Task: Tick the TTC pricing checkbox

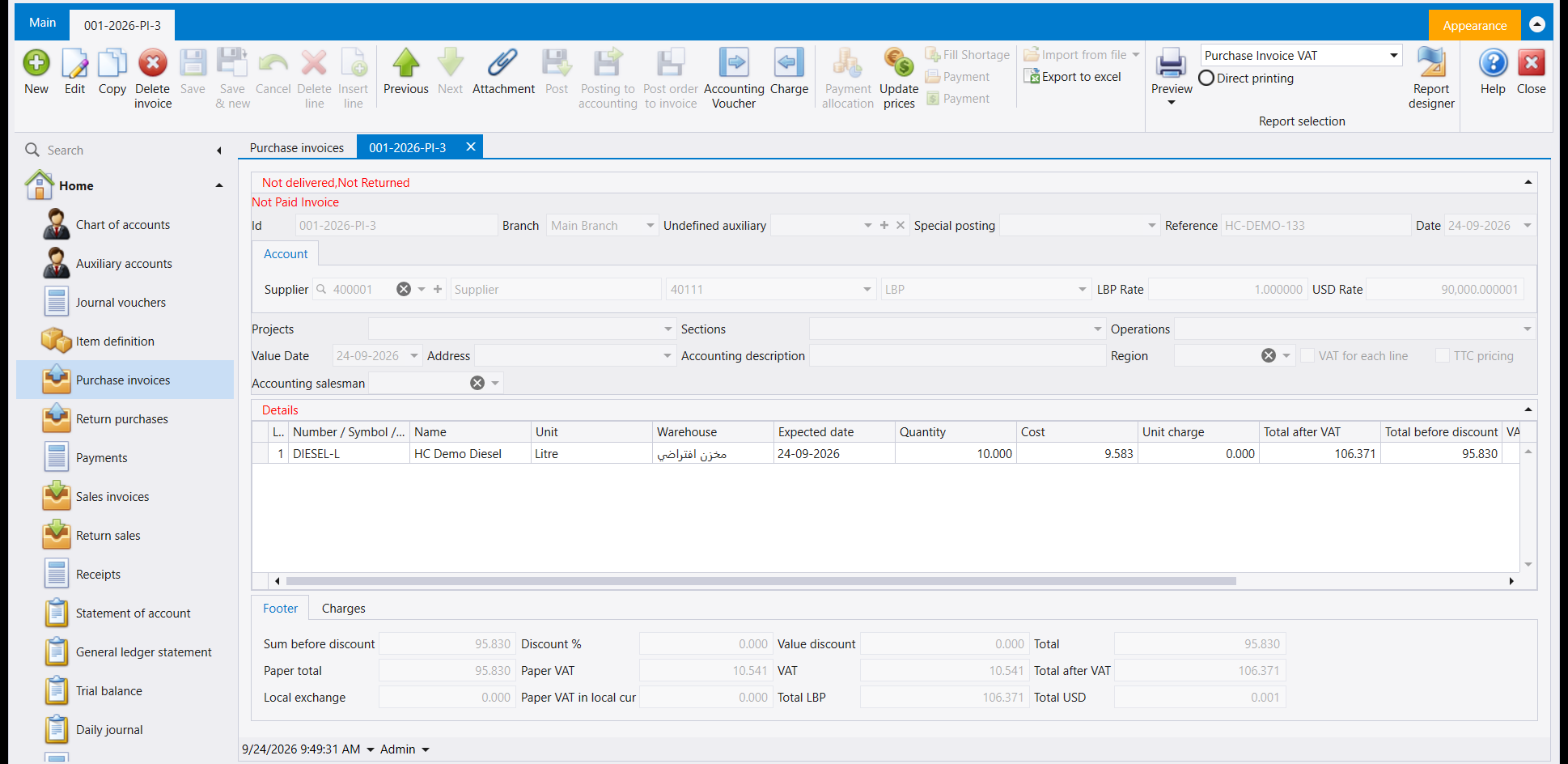Action: coord(1443,356)
